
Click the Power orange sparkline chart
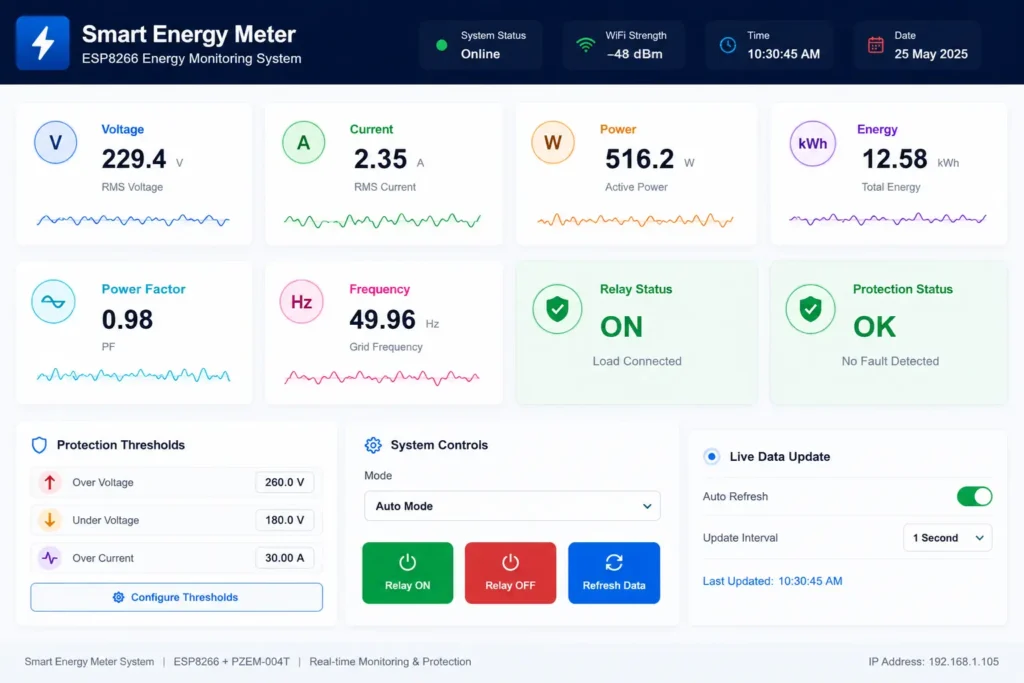pyautogui.click(x=635, y=220)
